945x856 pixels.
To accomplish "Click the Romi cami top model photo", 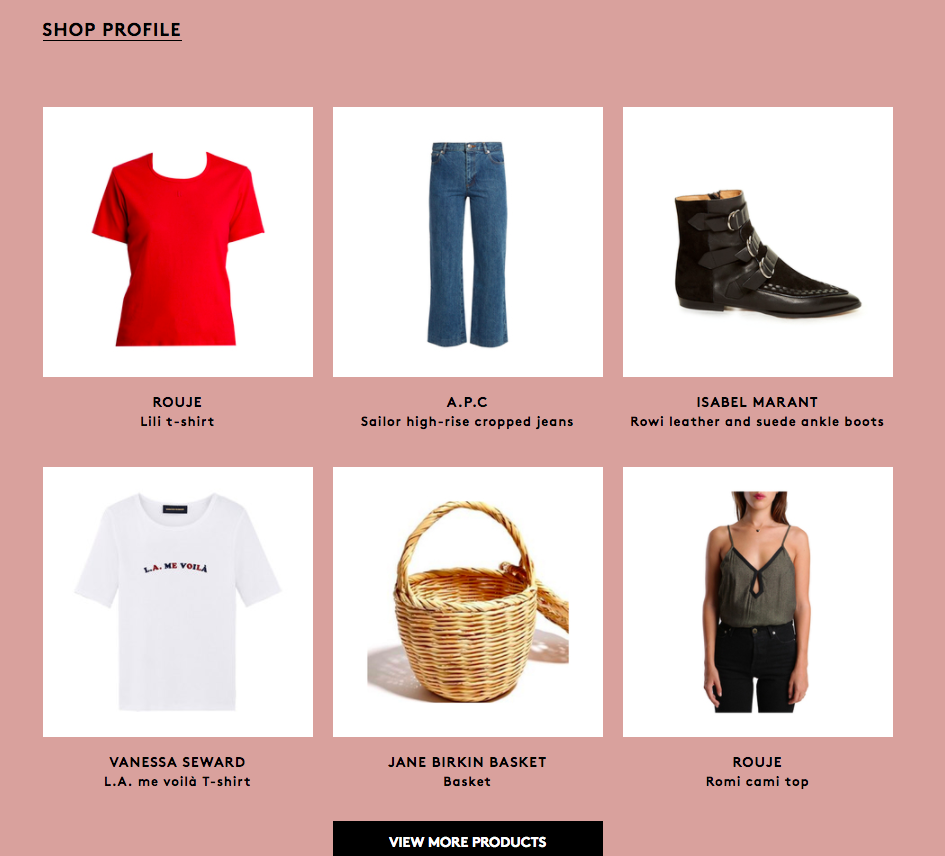I will click(x=758, y=602).
